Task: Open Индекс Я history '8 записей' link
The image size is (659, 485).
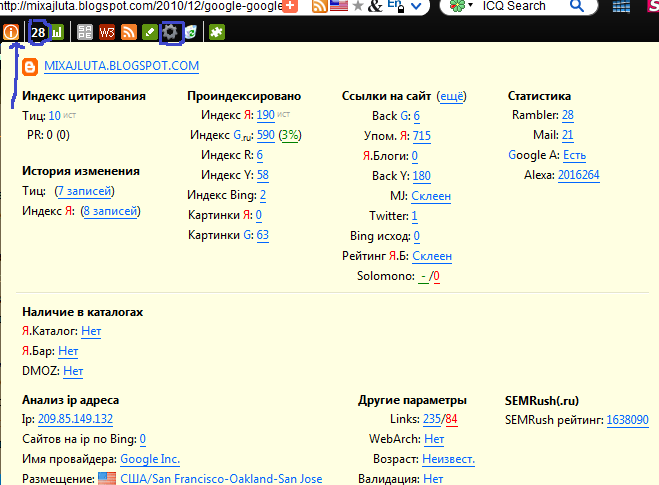Action: [x=111, y=211]
